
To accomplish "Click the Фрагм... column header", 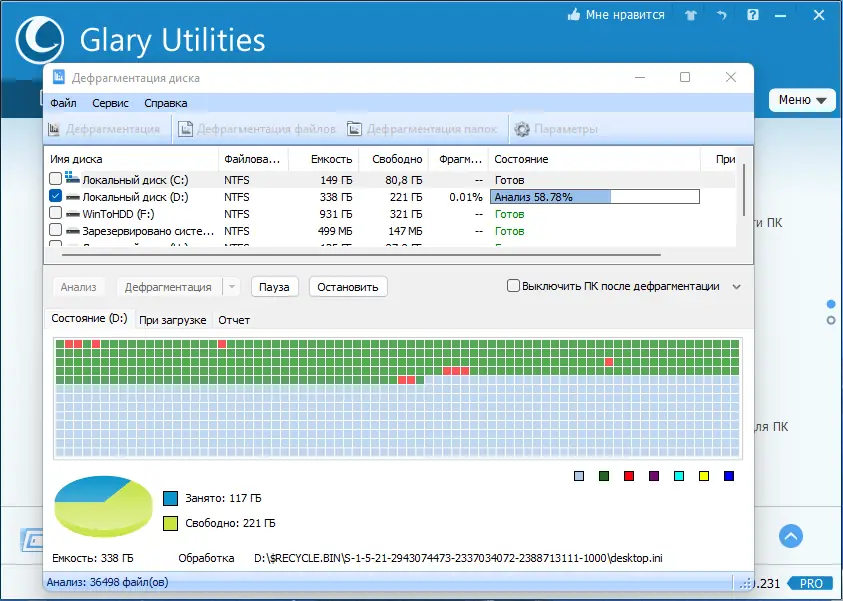I will [x=458, y=159].
